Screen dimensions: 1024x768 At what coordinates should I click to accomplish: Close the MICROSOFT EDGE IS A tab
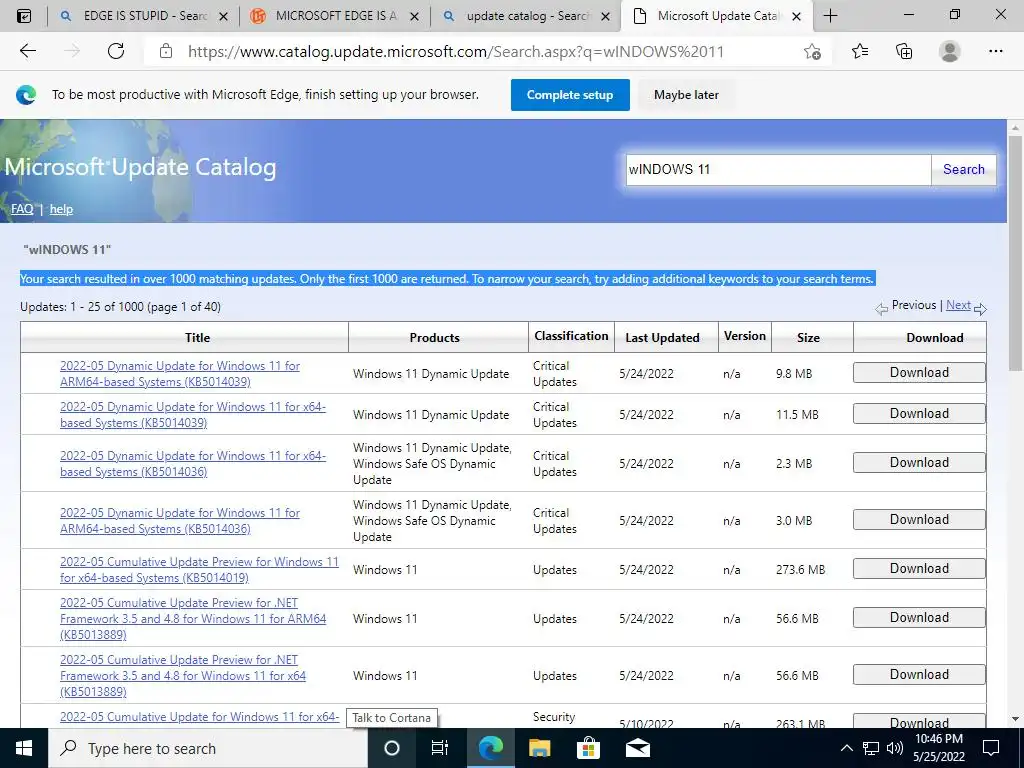(x=414, y=16)
